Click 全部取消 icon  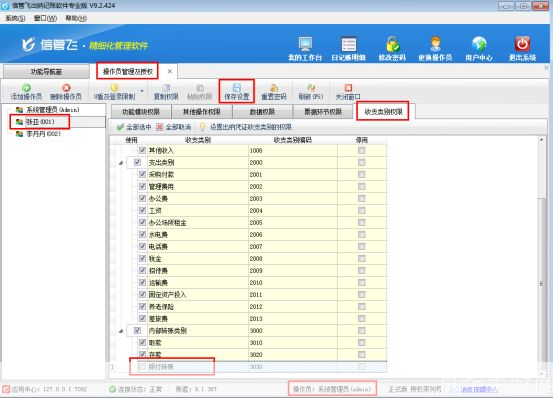pyautogui.click(x=160, y=127)
